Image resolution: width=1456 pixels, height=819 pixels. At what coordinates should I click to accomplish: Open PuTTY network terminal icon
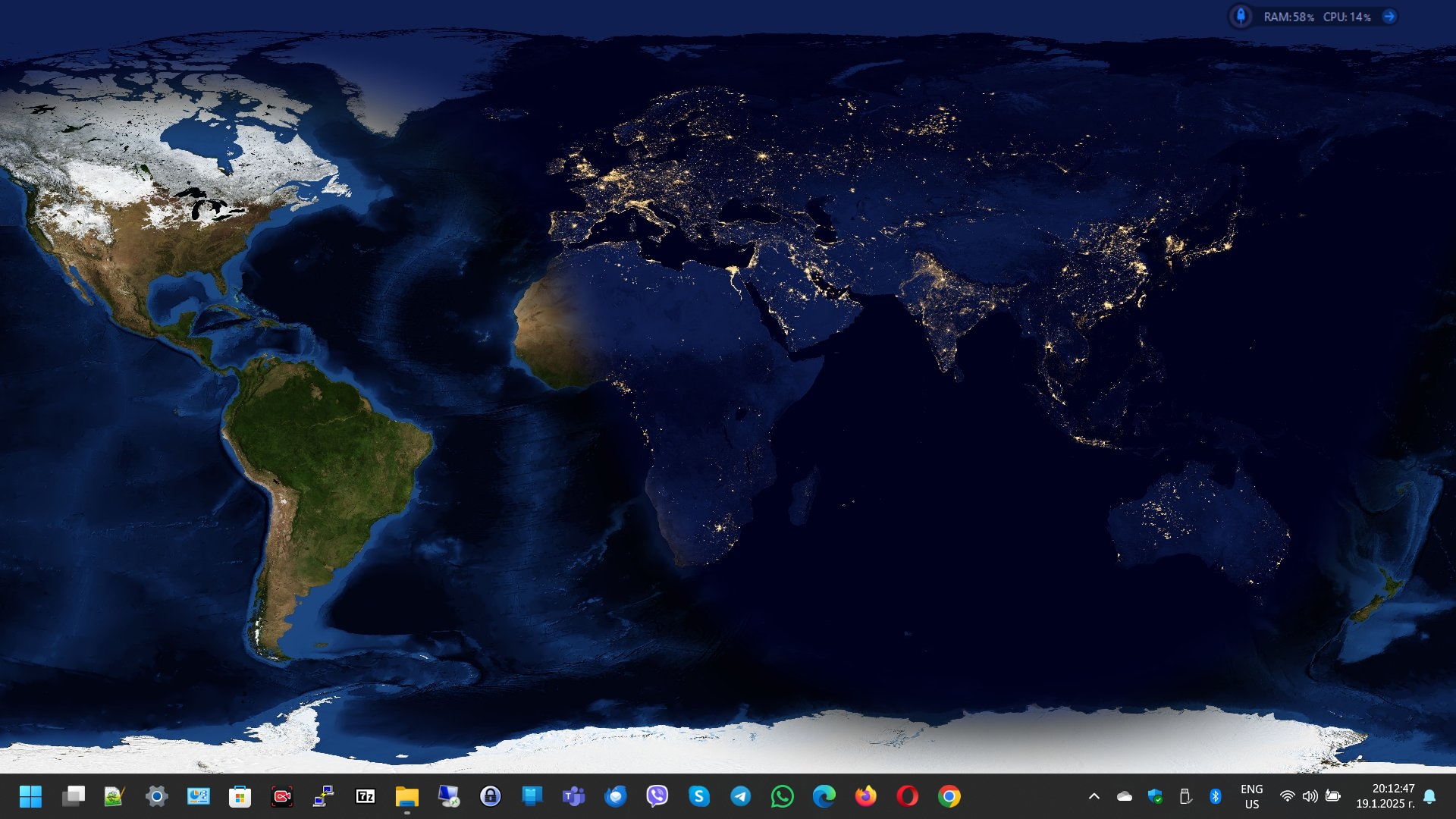324,796
